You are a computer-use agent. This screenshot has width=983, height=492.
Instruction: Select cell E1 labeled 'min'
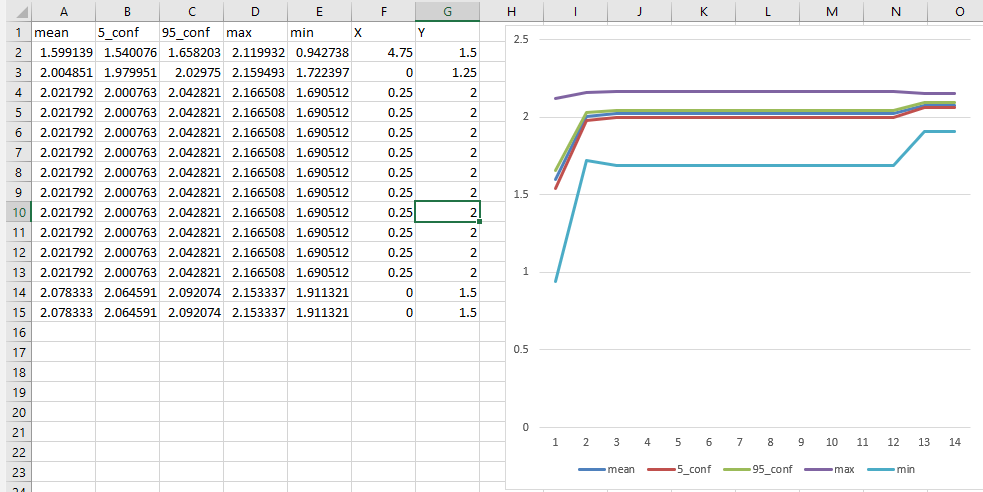(x=320, y=32)
